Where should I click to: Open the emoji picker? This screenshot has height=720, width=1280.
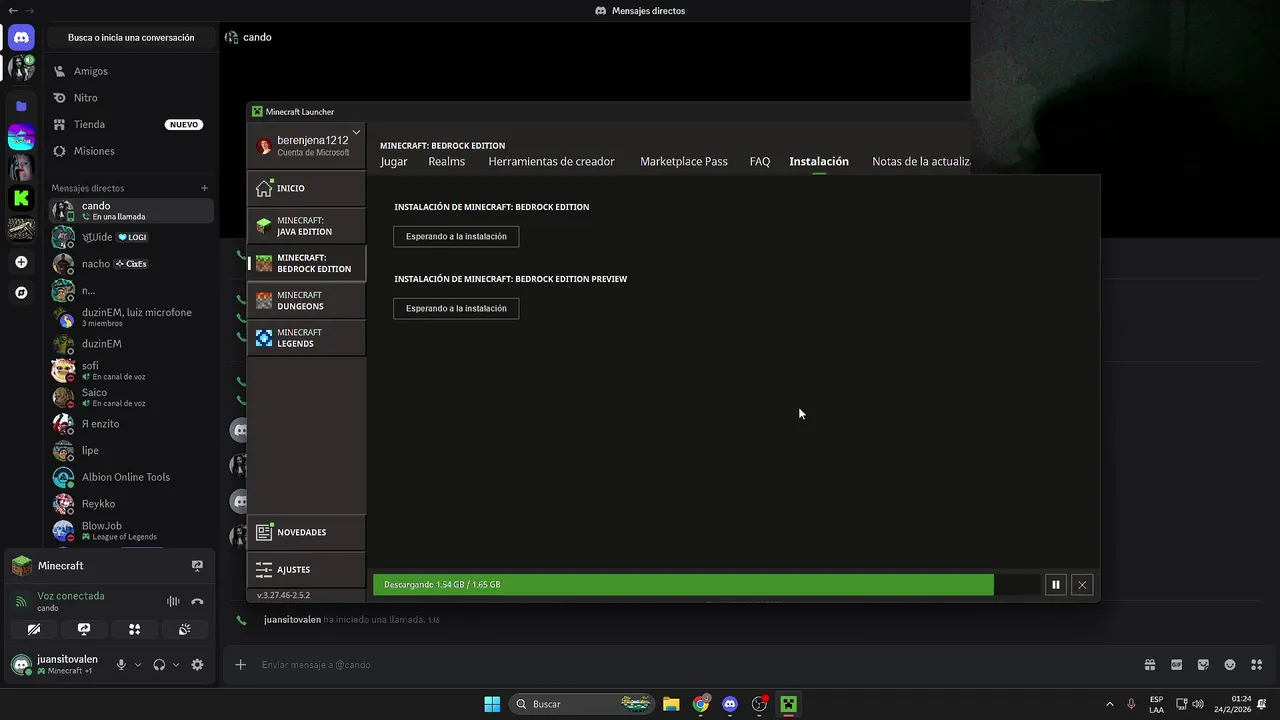1230,665
